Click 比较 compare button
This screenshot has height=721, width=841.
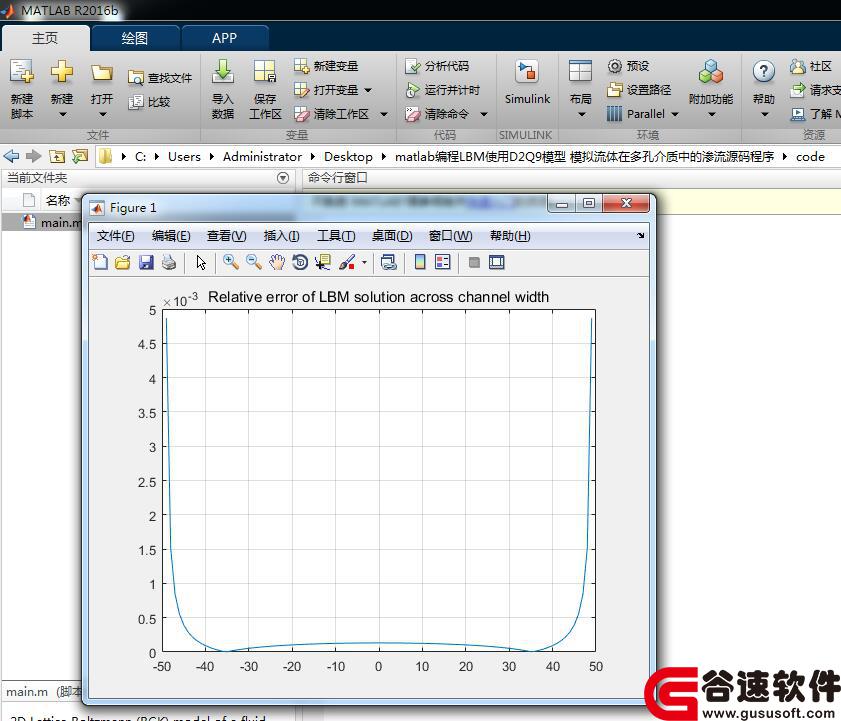coord(150,102)
